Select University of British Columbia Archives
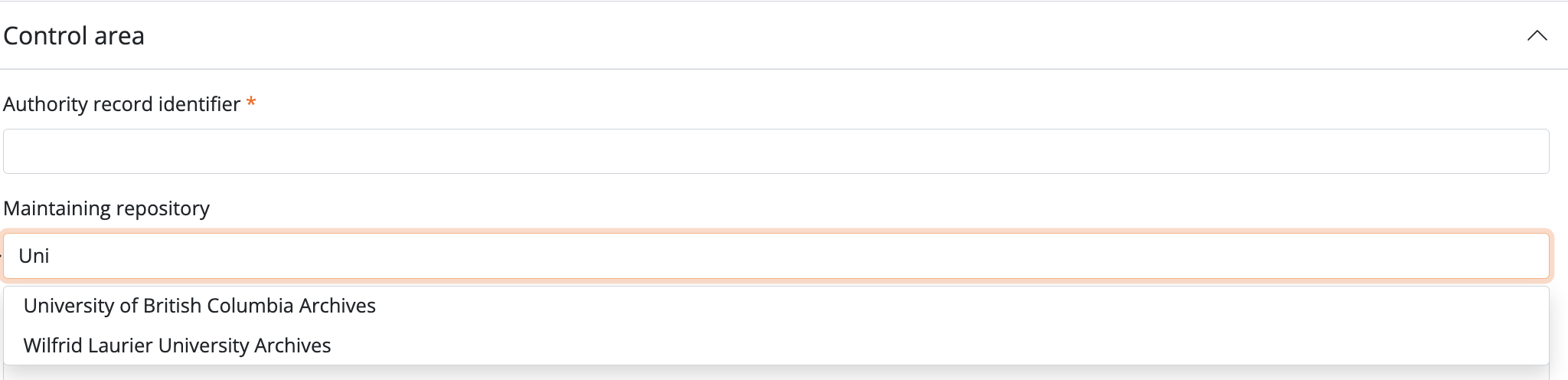 point(200,306)
